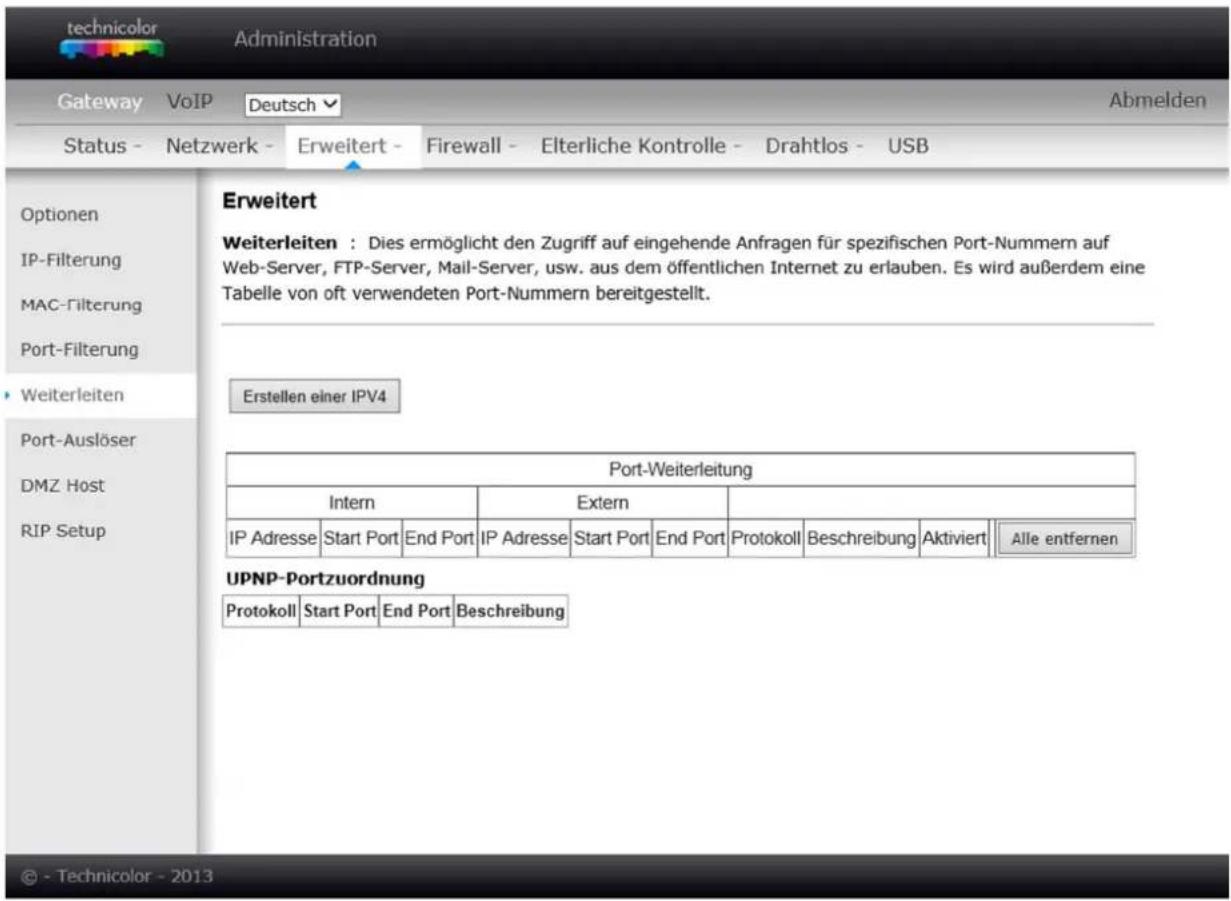The width and height of the screenshot is (1231, 901).
Task: Click the Beschreibung header in UPNP table
Action: 510,610
